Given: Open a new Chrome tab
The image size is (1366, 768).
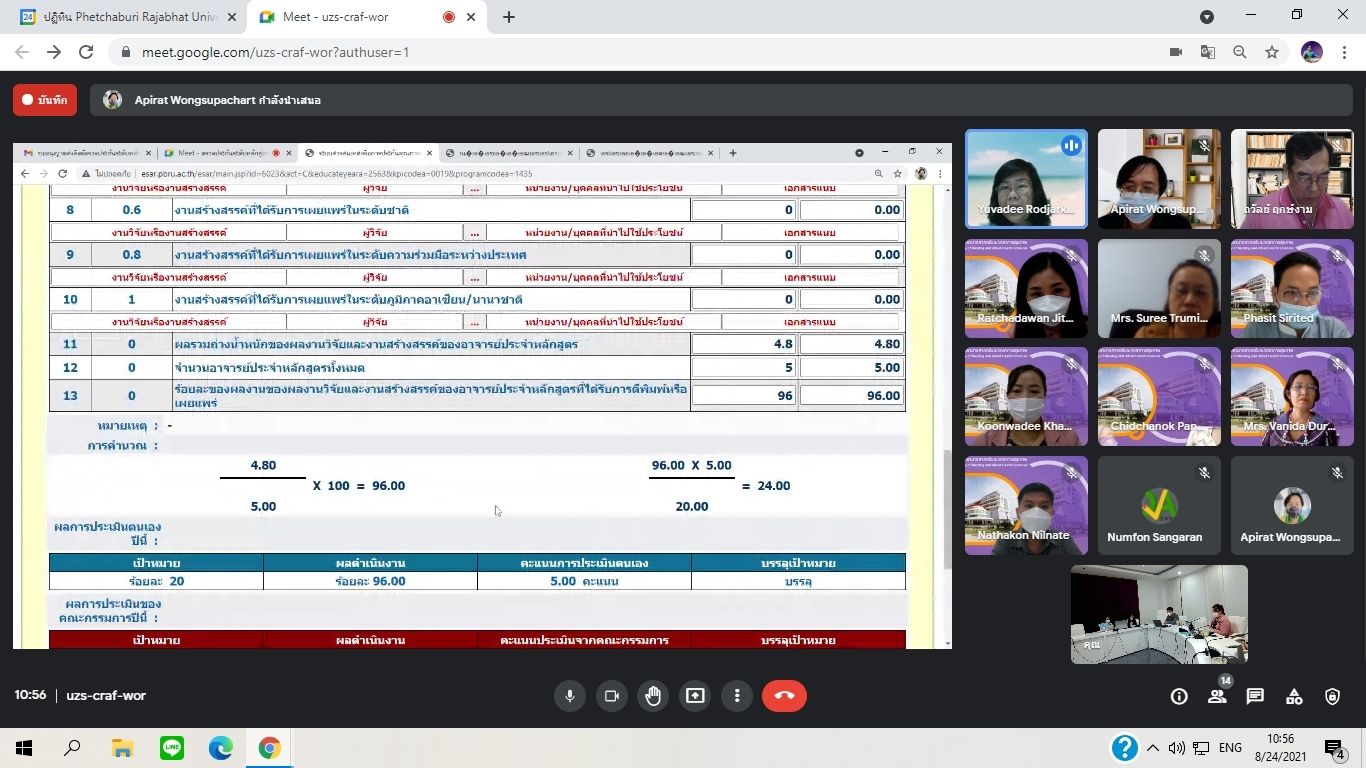Looking at the screenshot, I should (509, 17).
